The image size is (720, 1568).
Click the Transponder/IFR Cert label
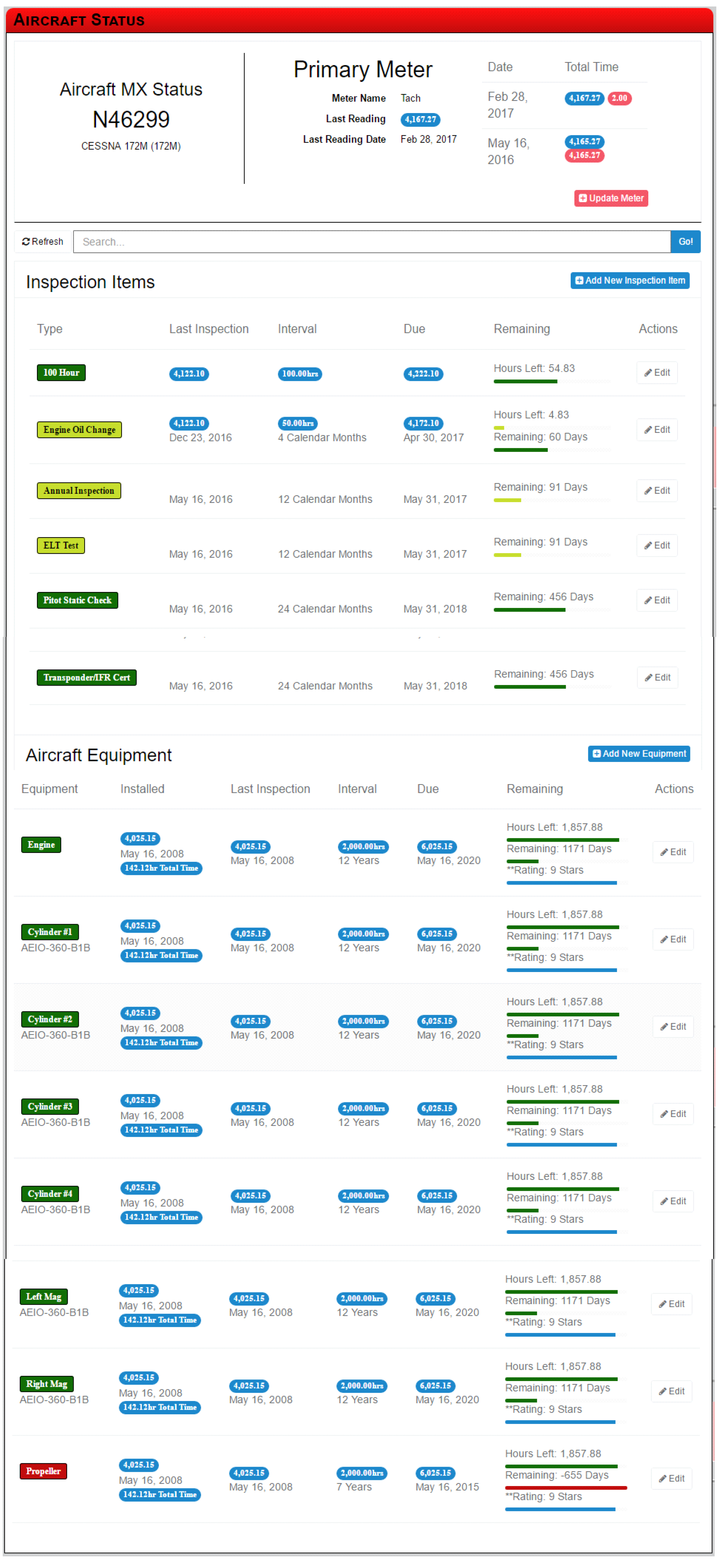[86, 678]
